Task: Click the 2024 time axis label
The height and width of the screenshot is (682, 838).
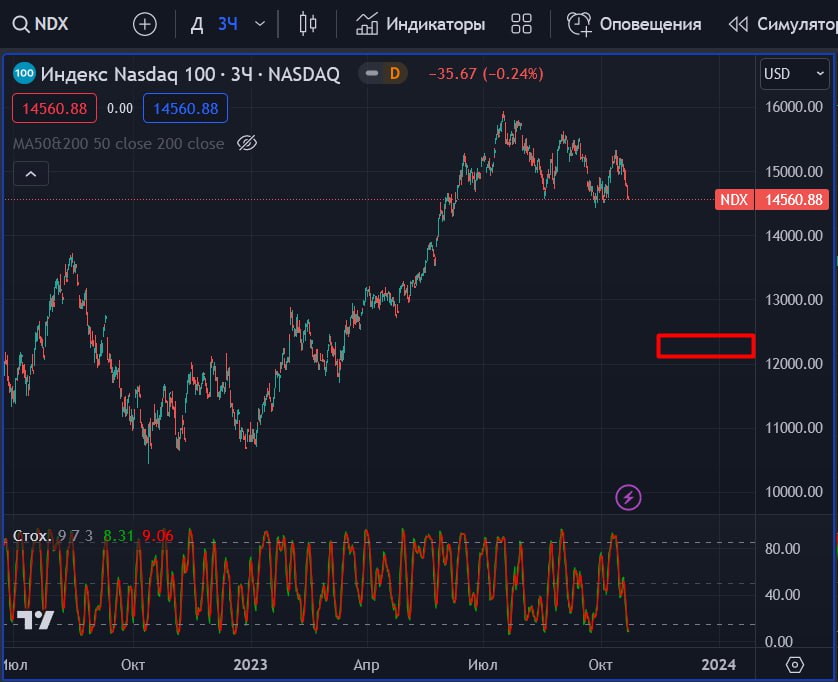Action: [x=718, y=665]
